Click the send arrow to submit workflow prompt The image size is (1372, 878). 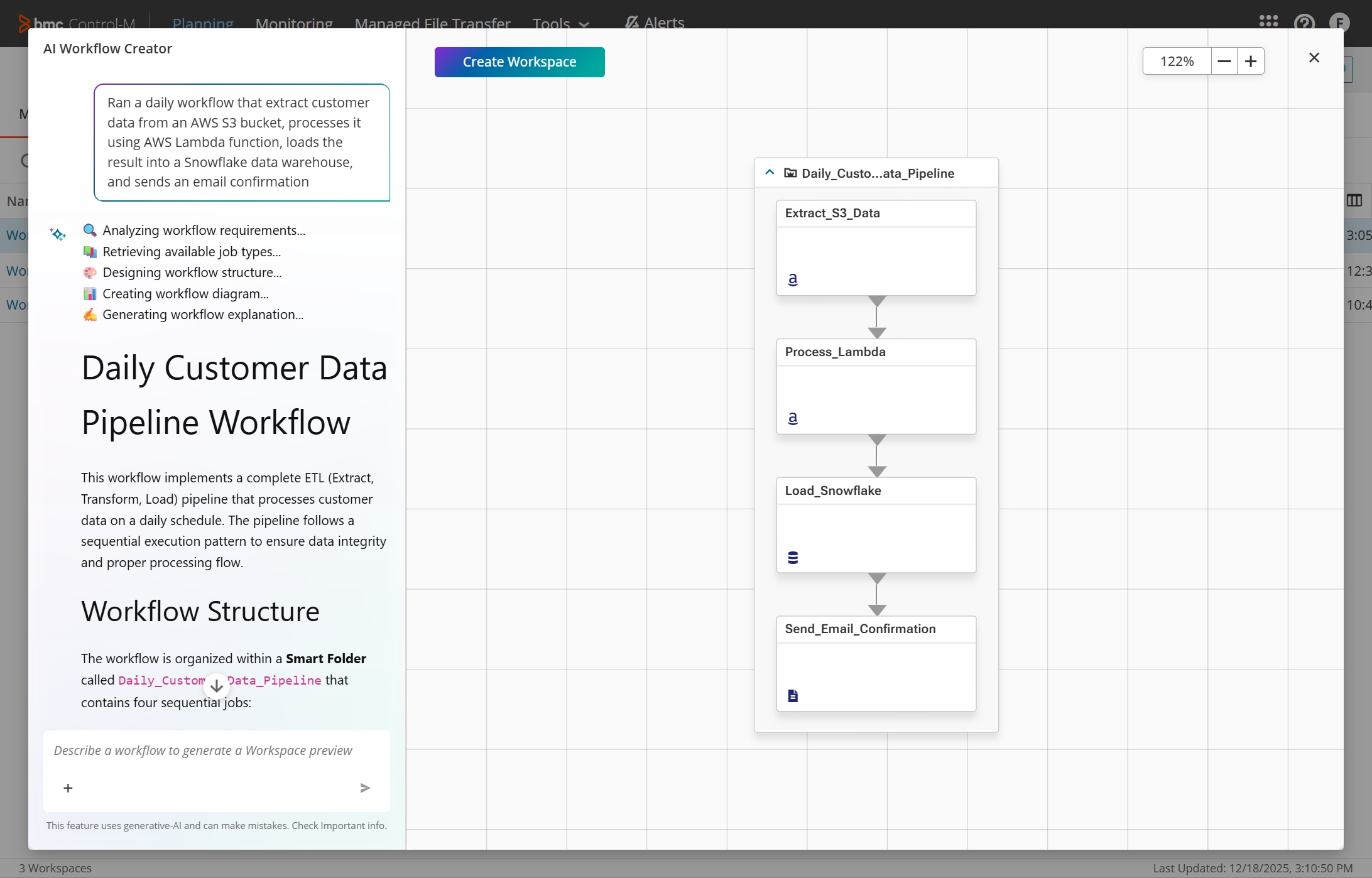tap(365, 788)
